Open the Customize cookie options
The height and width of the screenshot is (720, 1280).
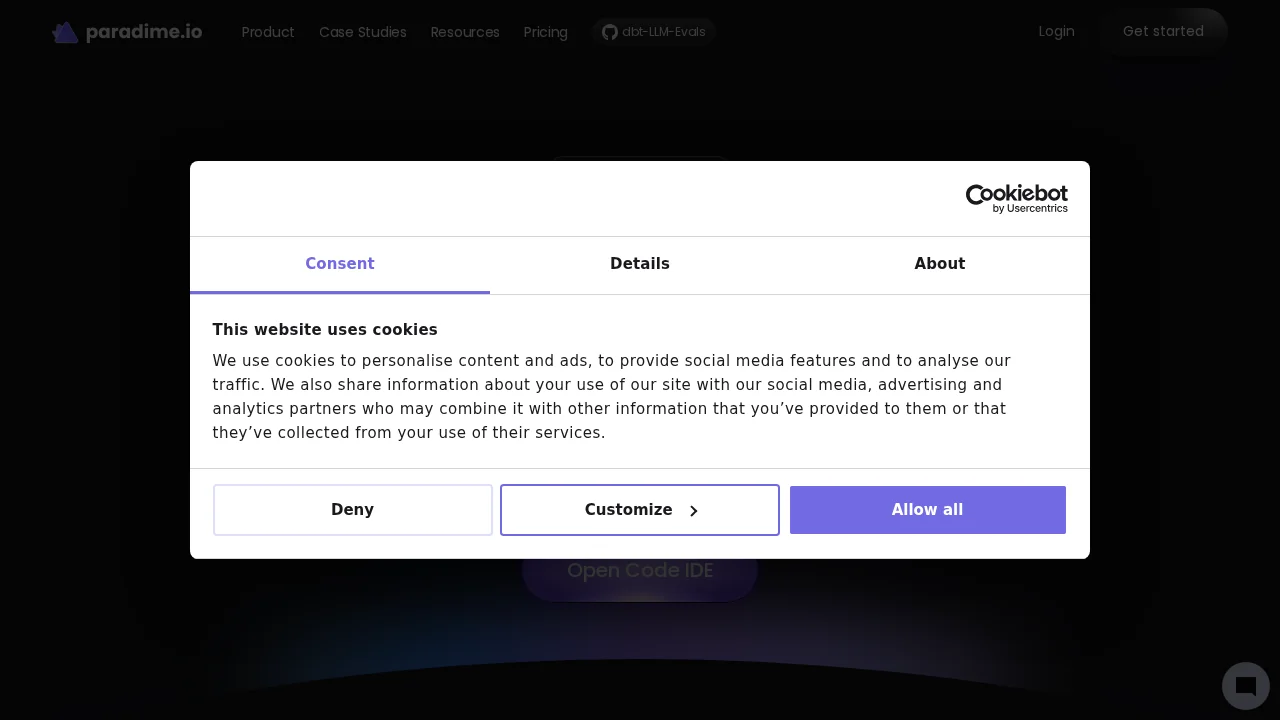[x=628, y=510]
